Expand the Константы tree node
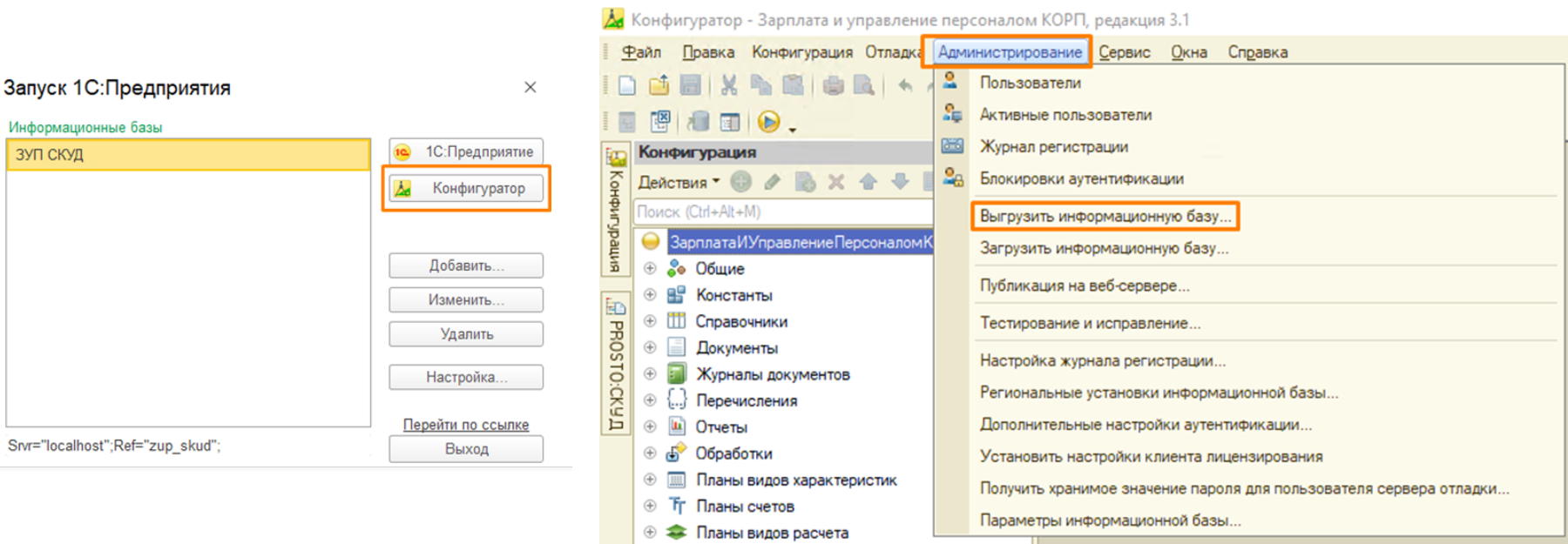The width and height of the screenshot is (1568, 544). tap(650, 294)
